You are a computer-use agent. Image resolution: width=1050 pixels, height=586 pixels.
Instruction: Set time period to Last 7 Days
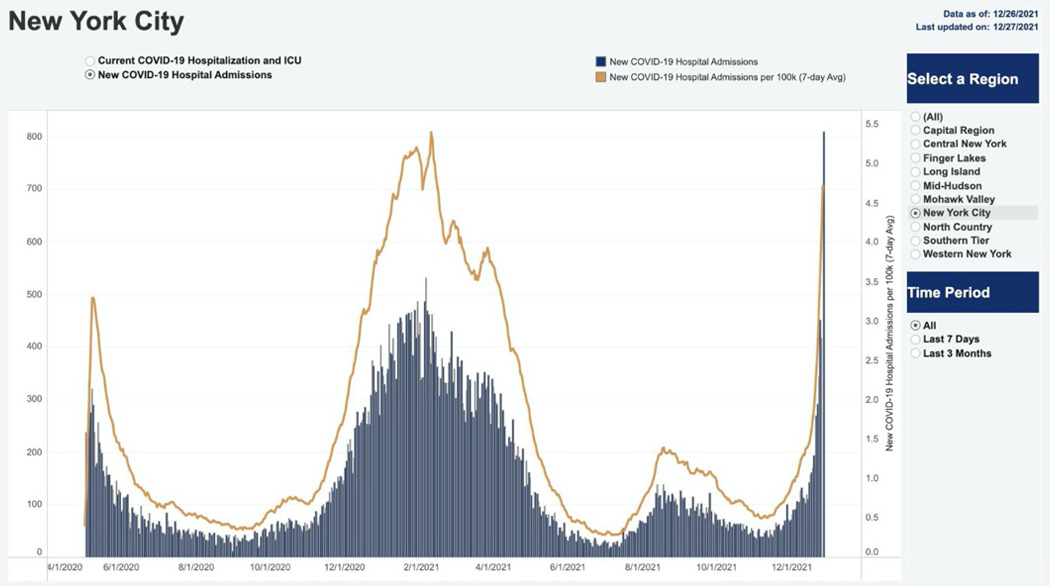(x=915, y=339)
